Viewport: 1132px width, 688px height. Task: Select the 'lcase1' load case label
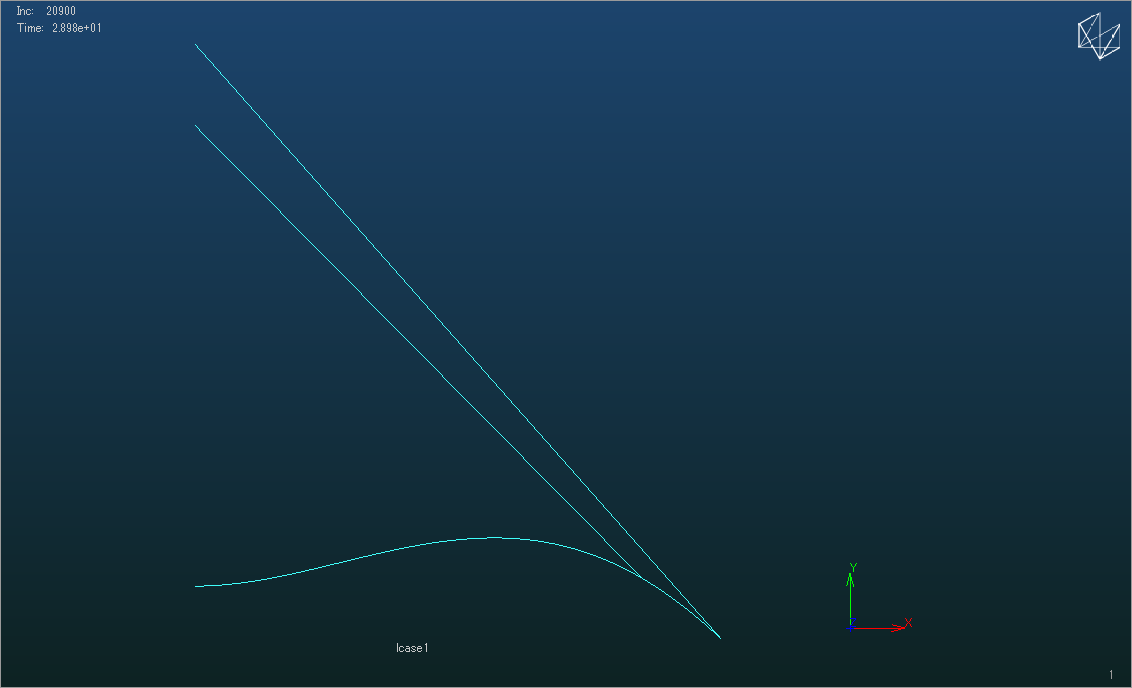412,648
